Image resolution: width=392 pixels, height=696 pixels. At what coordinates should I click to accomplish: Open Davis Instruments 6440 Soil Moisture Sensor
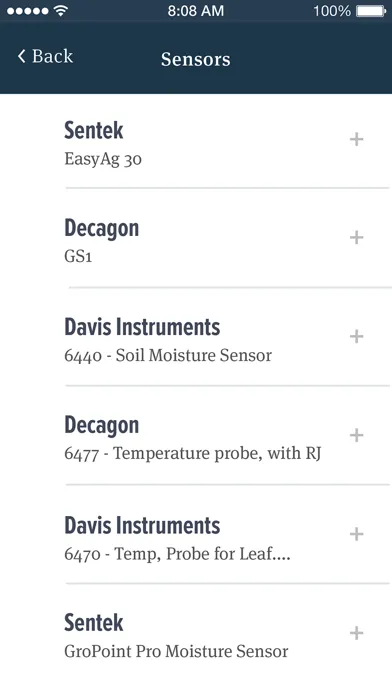(x=227, y=338)
